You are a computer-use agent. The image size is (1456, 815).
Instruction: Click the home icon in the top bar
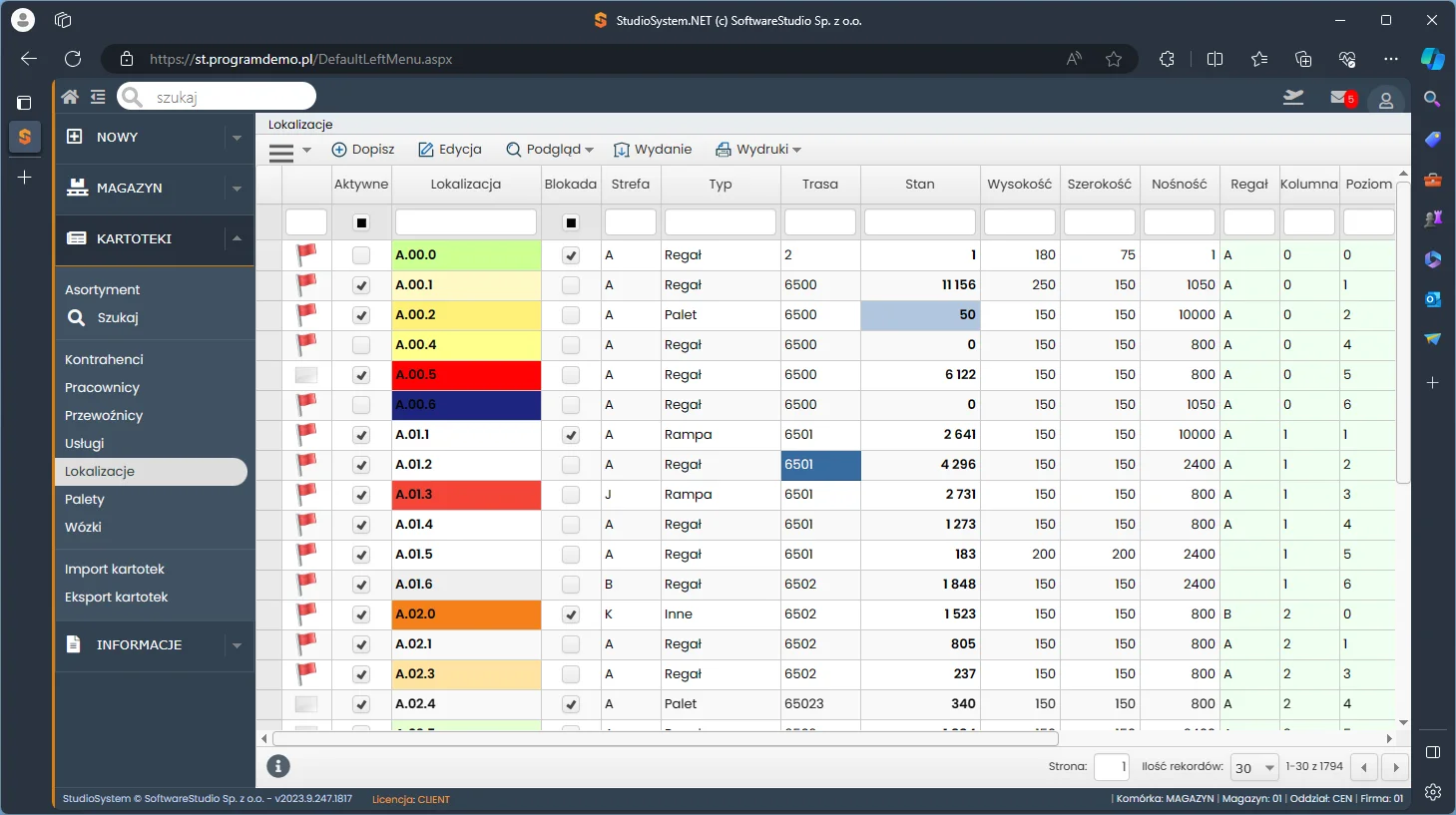pos(70,97)
